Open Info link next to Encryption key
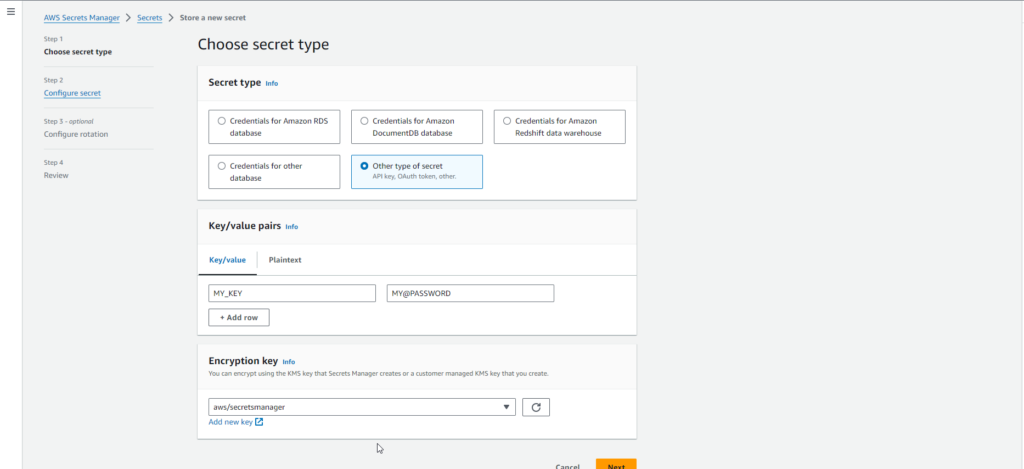1024x469 pixels. 289,361
